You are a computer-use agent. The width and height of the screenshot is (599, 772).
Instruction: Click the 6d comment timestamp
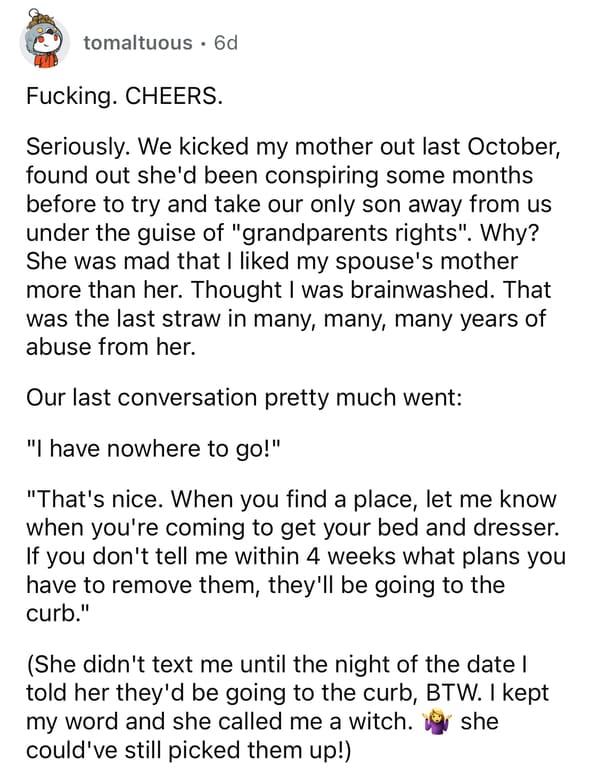[x=226, y=43]
